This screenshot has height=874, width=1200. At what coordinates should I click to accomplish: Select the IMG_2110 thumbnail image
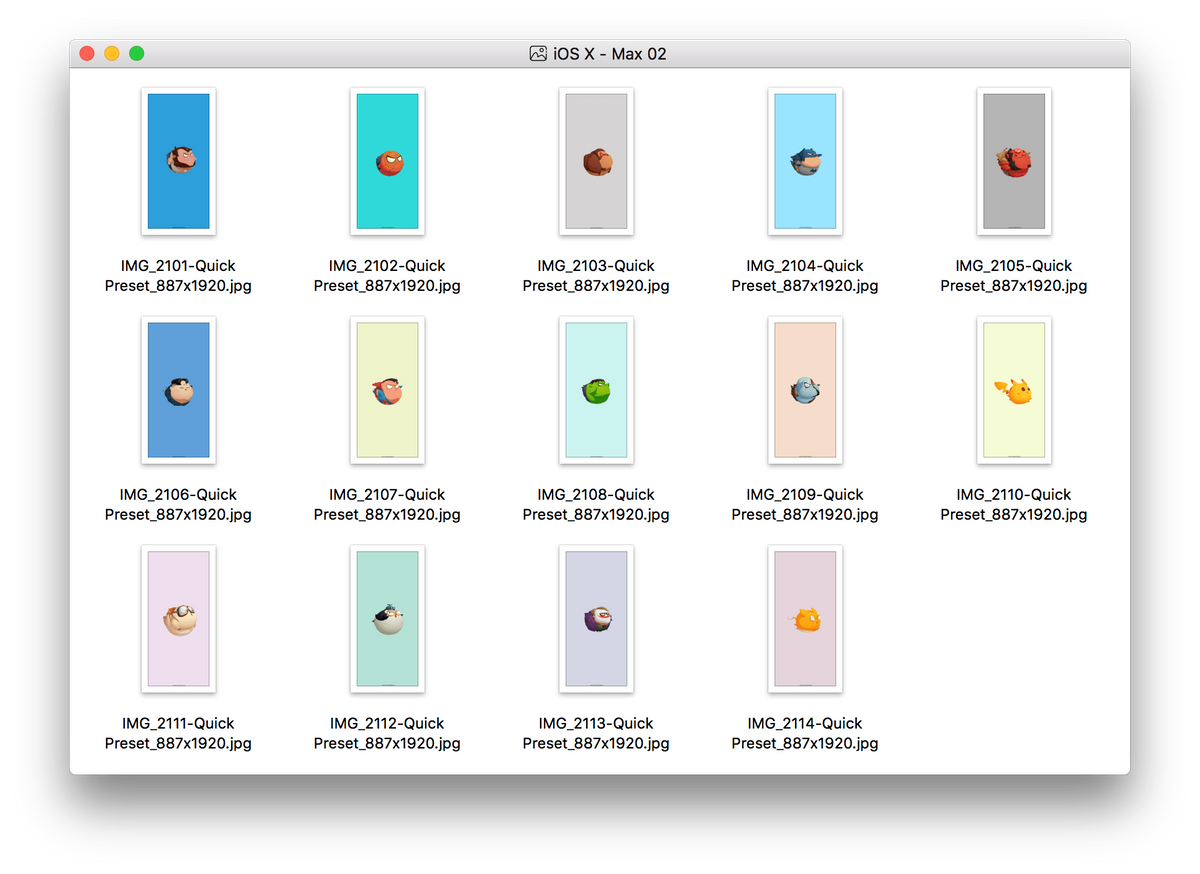[1014, 390]
